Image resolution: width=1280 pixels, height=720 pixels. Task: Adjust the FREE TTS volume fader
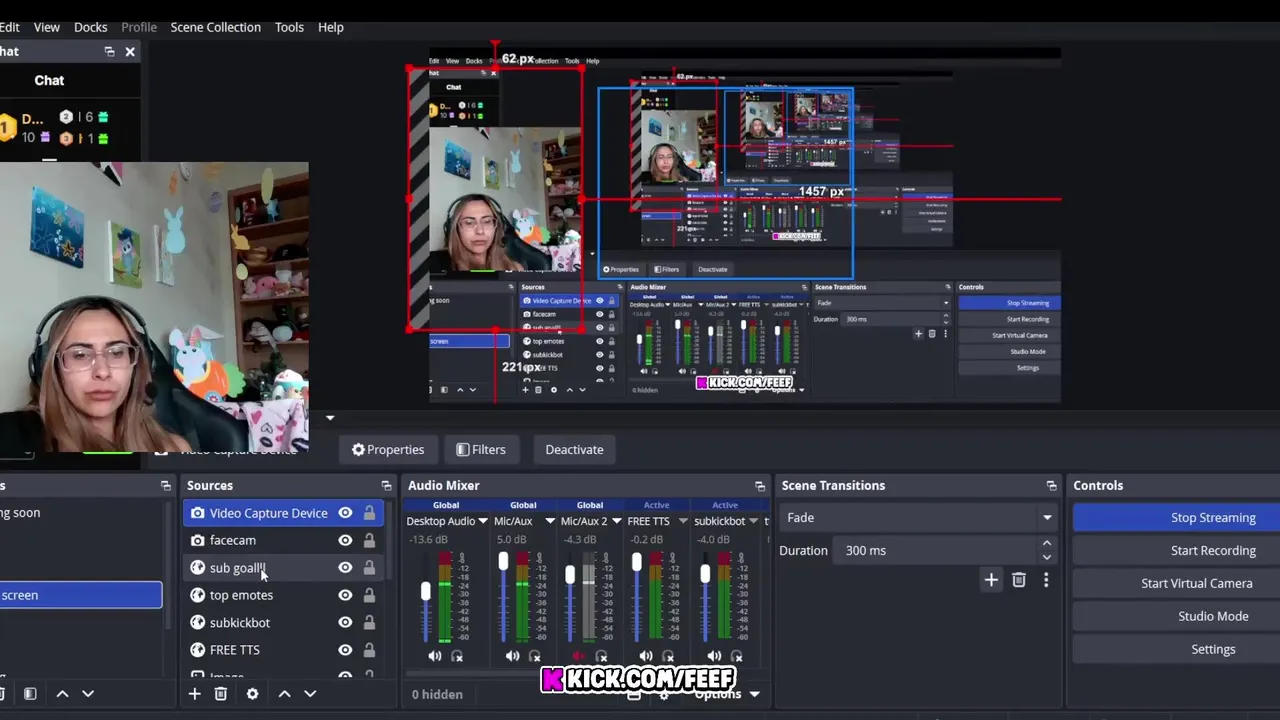coord(637,564)
